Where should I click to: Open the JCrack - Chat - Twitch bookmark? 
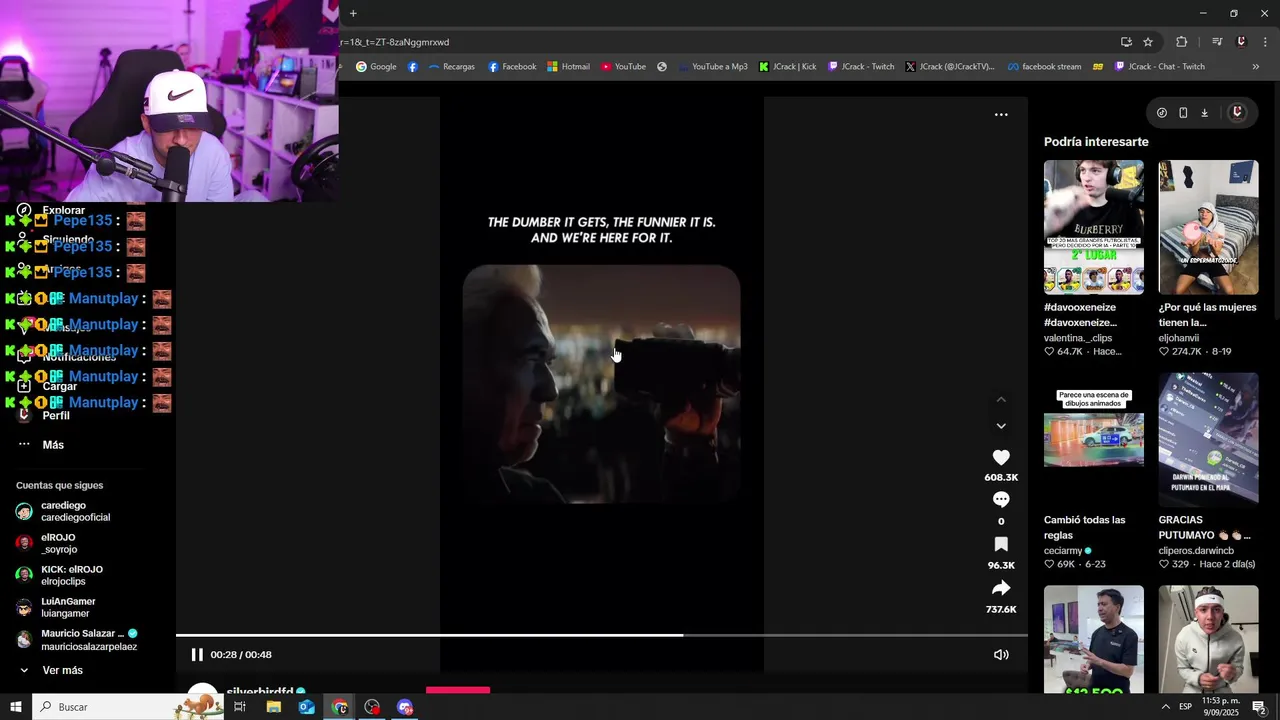(1159, 67)
